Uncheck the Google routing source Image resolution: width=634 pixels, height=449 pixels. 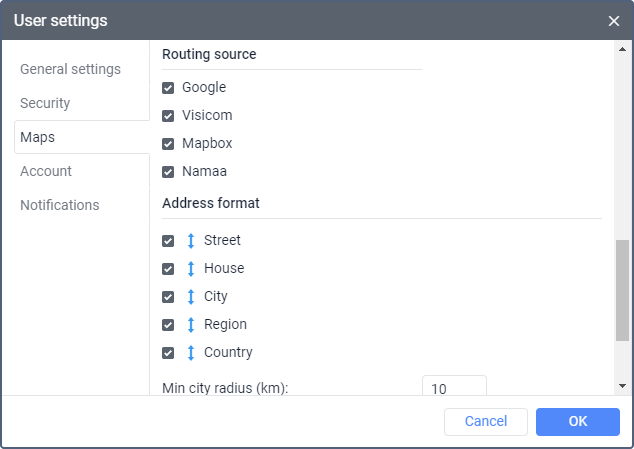(168, 88)
